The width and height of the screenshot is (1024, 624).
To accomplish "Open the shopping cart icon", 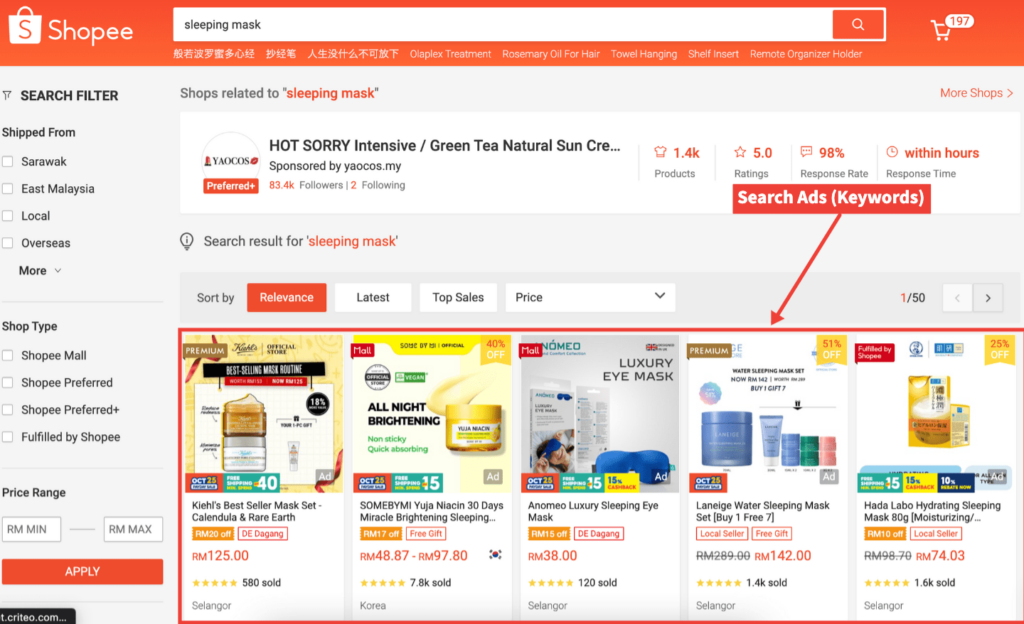I will pyautogui.click(x=941, y=30).
